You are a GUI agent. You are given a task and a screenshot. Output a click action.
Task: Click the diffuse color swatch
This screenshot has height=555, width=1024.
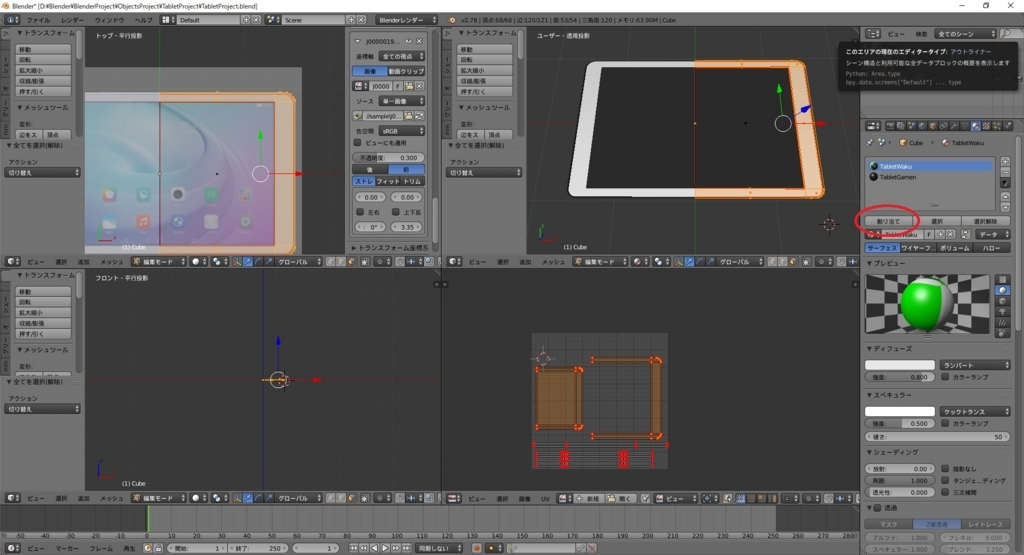(x=900, y=365)
